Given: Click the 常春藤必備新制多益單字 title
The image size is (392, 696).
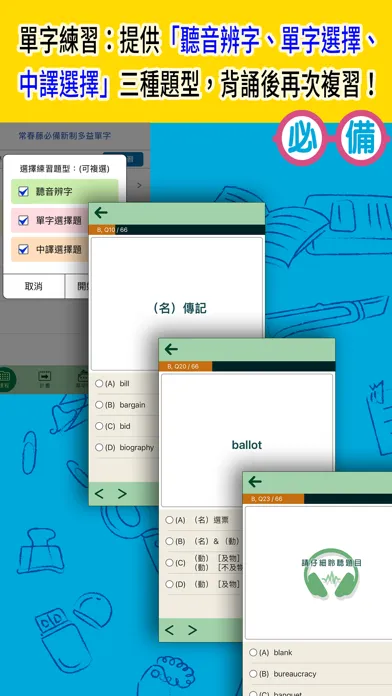Looking at the screenshot, I should [65, 136].
